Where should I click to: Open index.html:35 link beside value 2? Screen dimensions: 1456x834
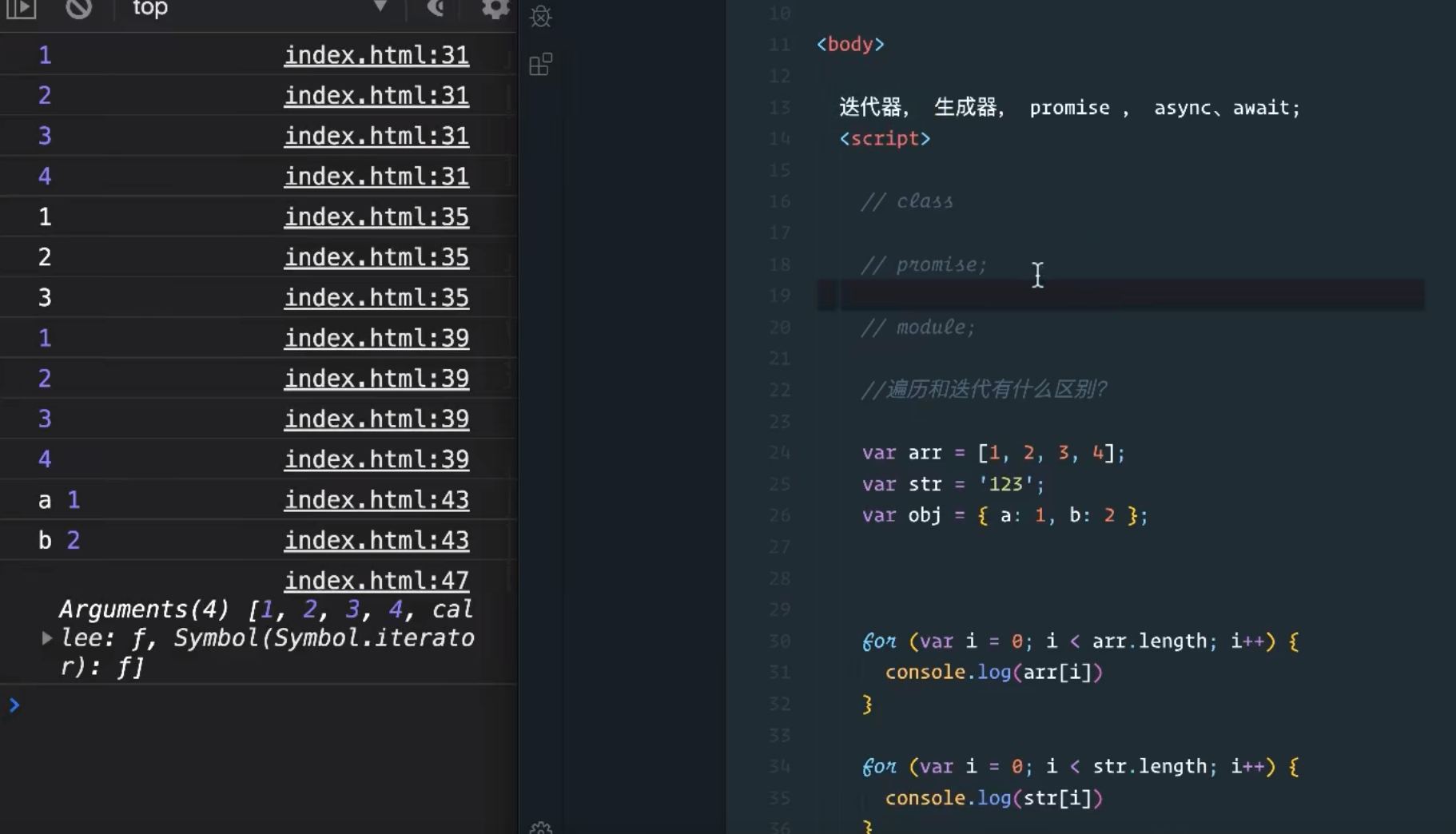[x=376, y=257]
